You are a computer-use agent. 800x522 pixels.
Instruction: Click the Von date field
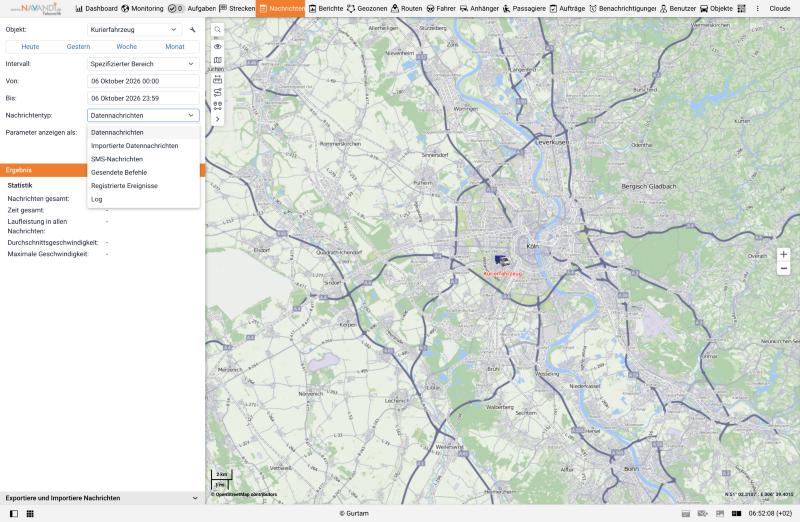click(143, 81)
